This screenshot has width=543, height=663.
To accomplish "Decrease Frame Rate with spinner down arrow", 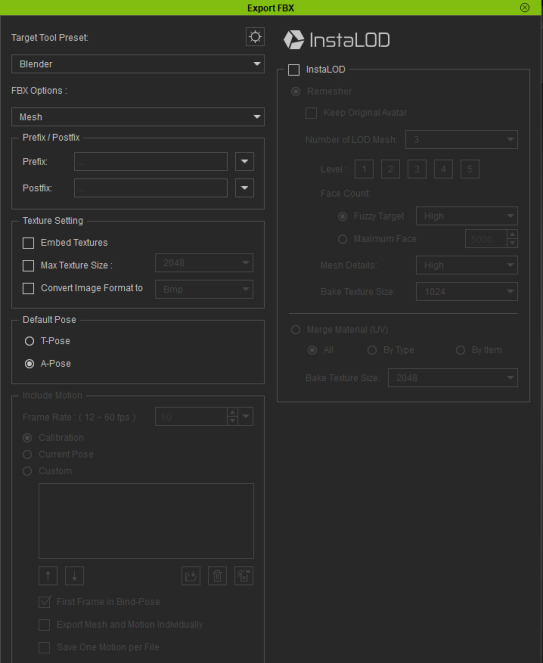I will pos(232,421).
